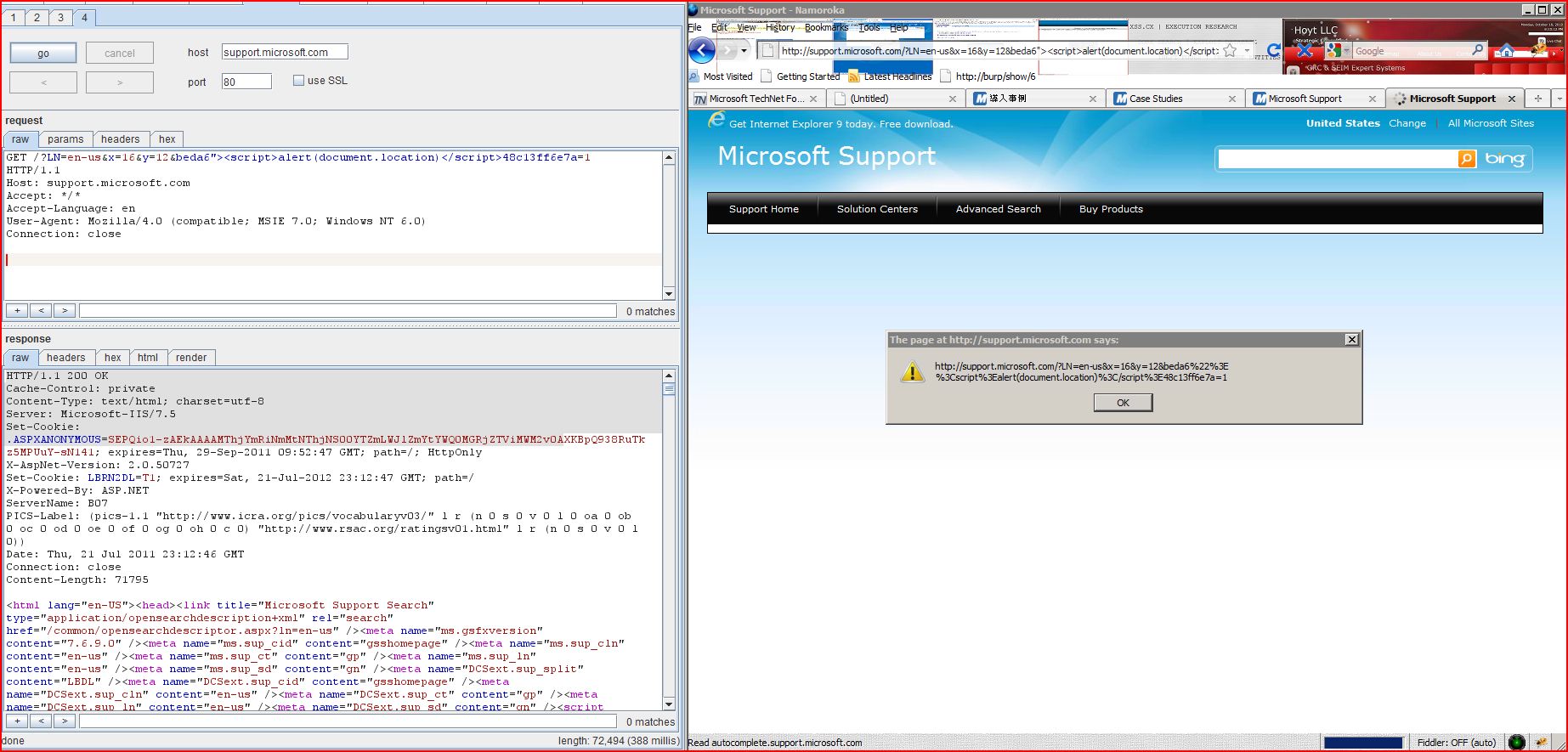
Task: Open the Solution Centers nav item
Action: click(877, 209)
